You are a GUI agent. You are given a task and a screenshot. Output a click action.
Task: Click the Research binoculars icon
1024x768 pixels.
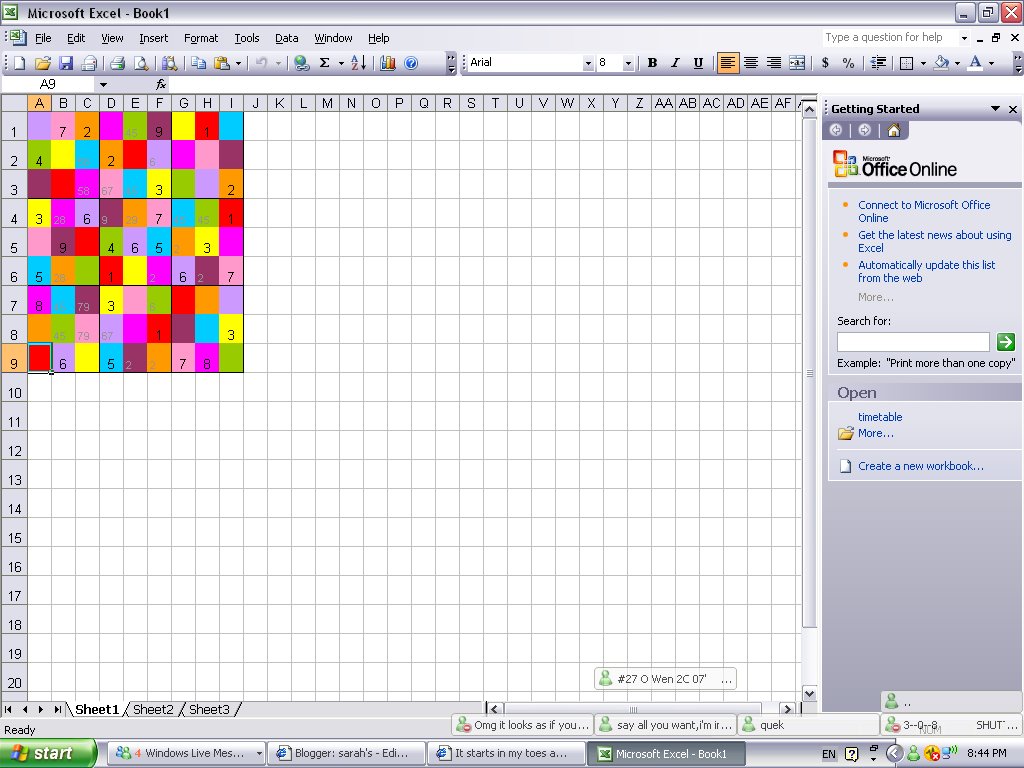(170, 63)
